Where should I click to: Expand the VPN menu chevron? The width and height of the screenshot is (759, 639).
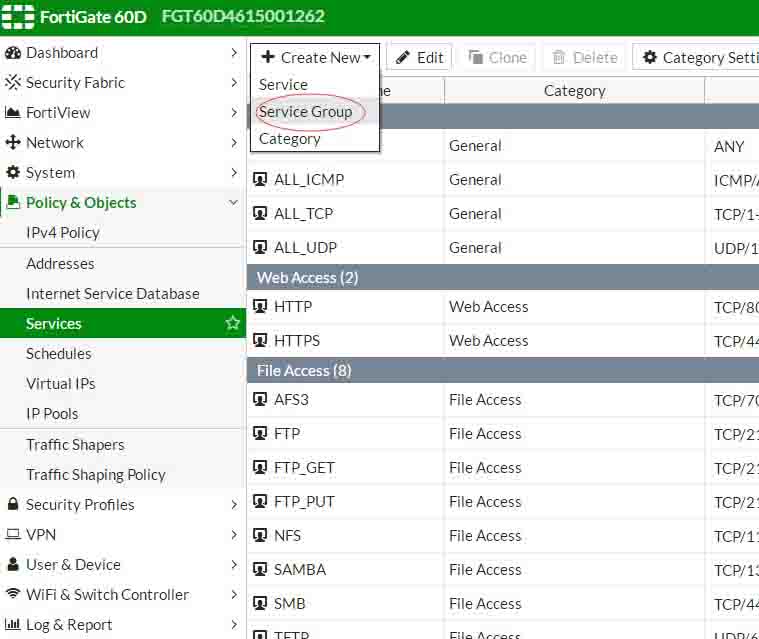tap(234, 534)
